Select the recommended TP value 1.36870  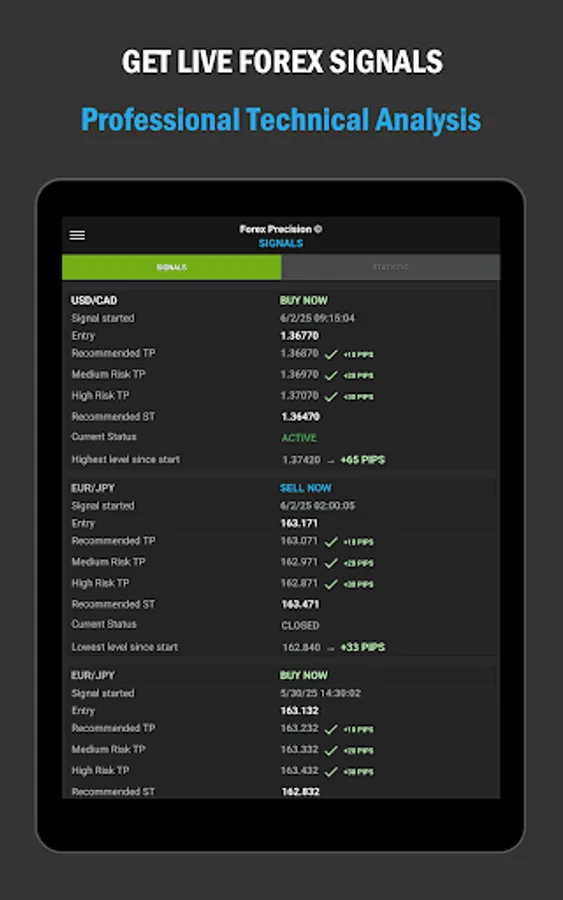[300, 354]
